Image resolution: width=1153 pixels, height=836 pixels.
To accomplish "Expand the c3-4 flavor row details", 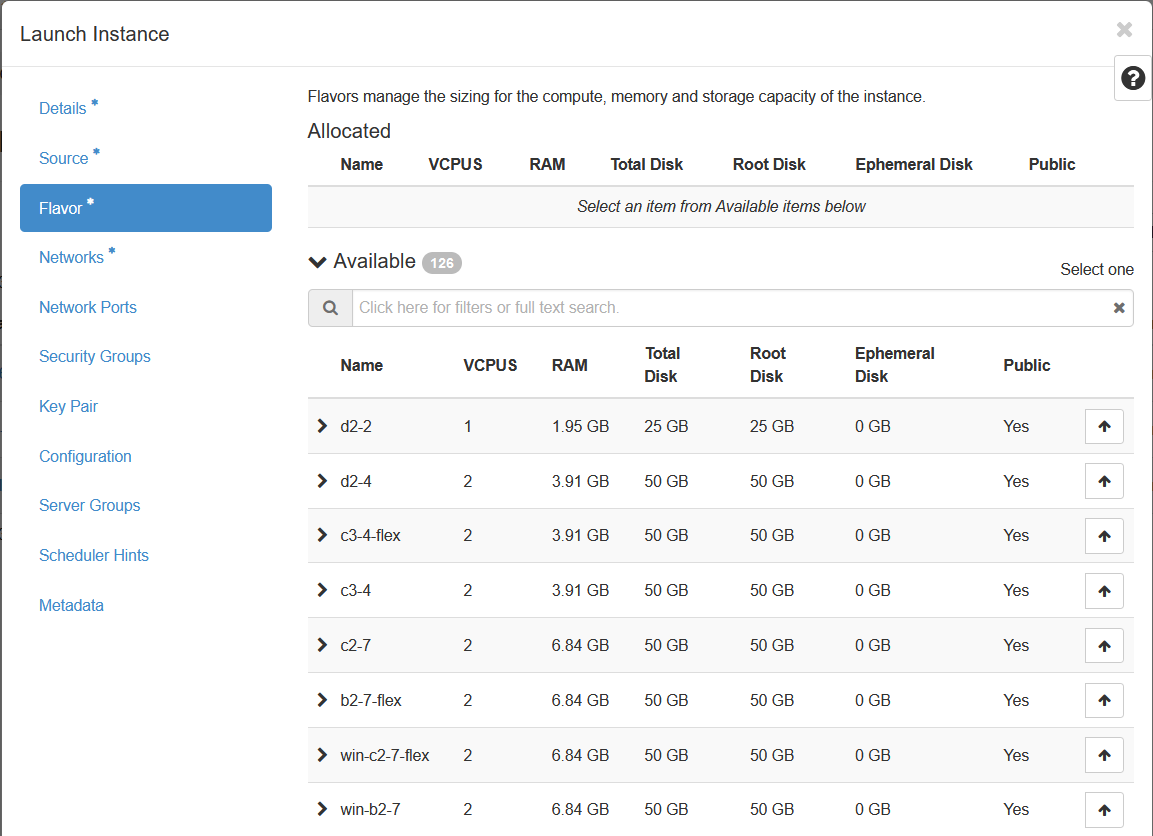I will click(322, 590).
